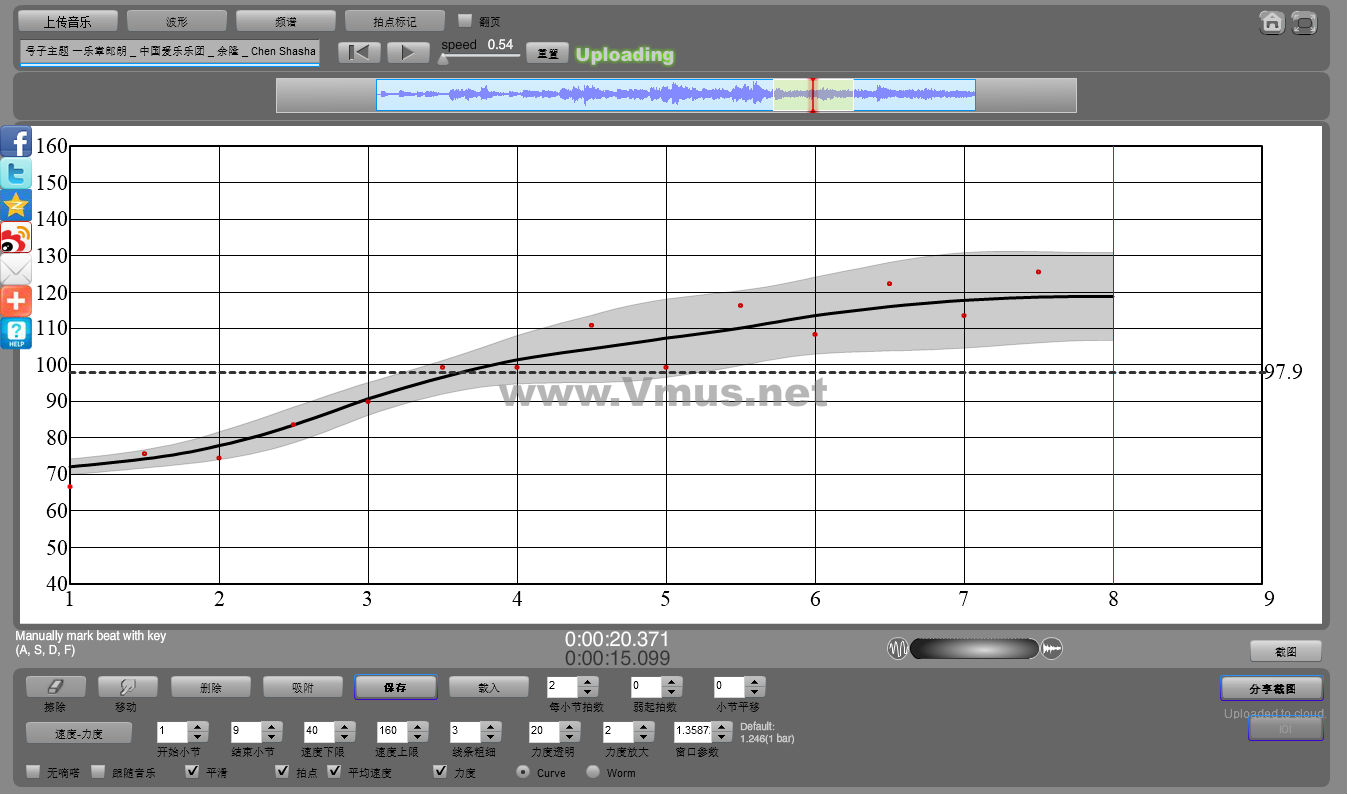
Task: Click the home icon at top right
Action: click(1272, 23)
